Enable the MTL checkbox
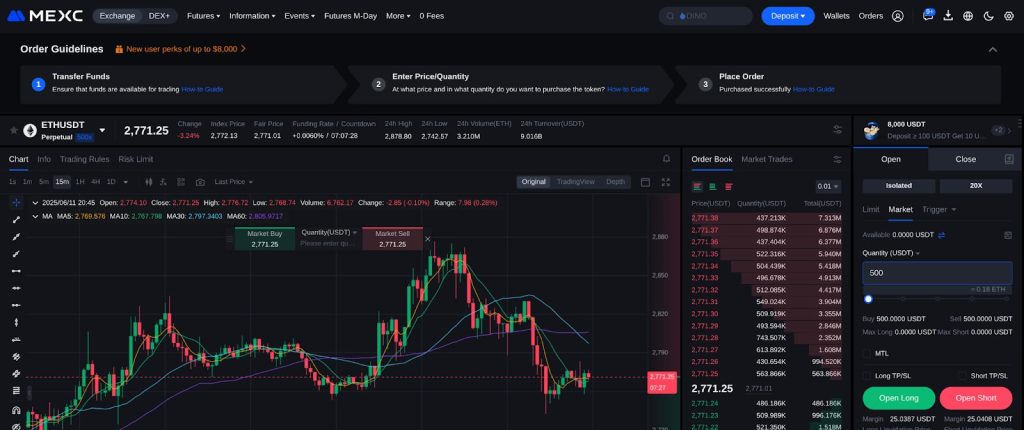The image size is (1024, 430). tap(867, 353)
